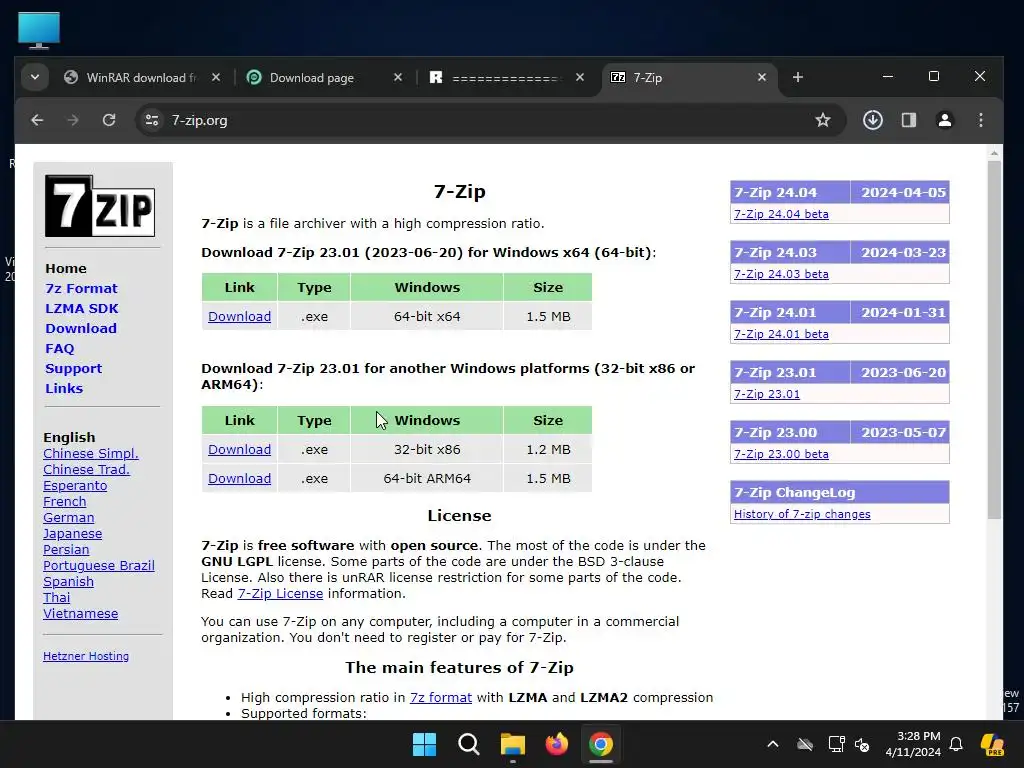The height and width of the screenshot is (768, 1024).
Task: Open the taskbar clock showing 3:28 PM
Action: point(913,744)
